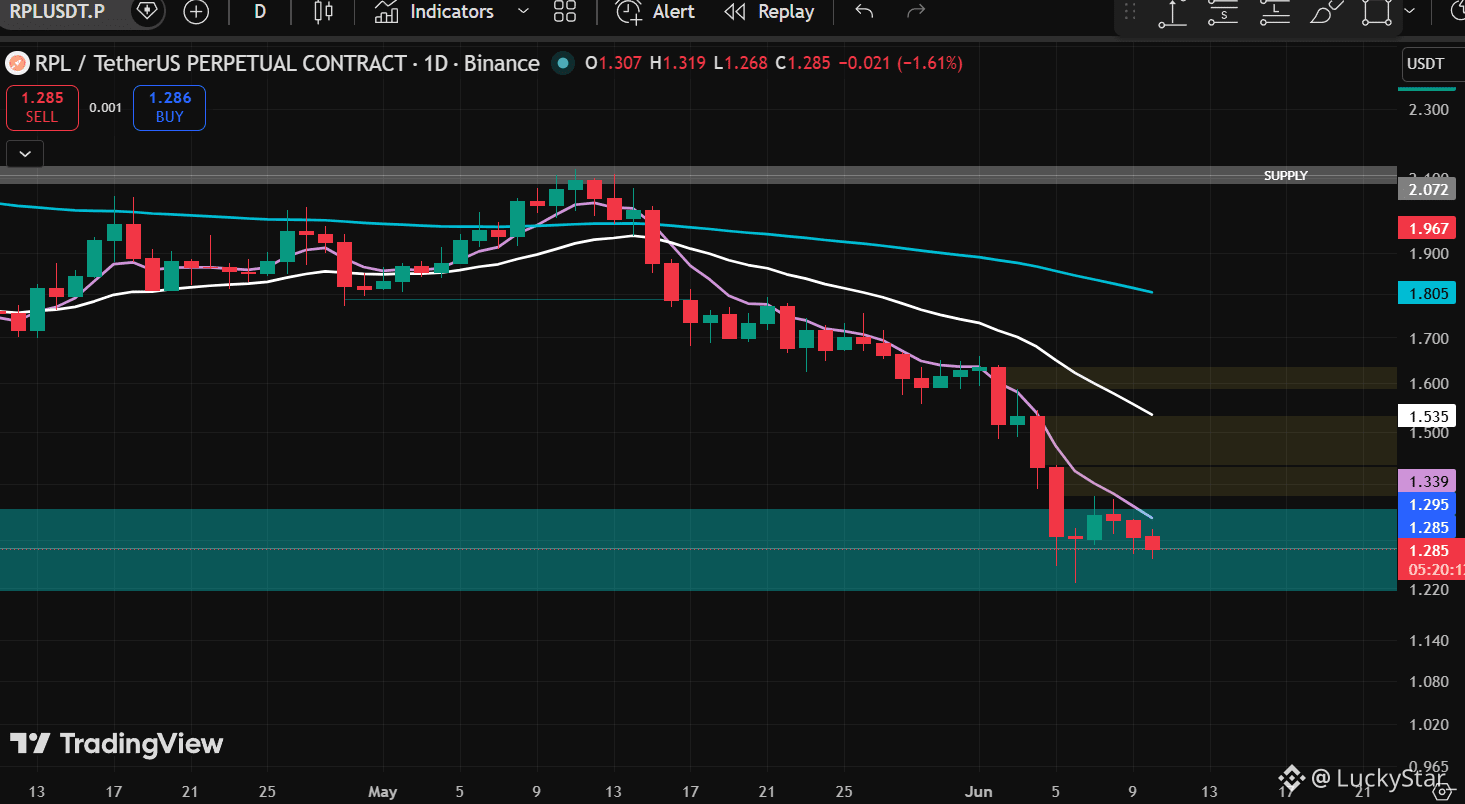The image size is (1465, 804).
Task: Collapse the indicator legend chevron below SELL
Action: click(x=24, y=154)
